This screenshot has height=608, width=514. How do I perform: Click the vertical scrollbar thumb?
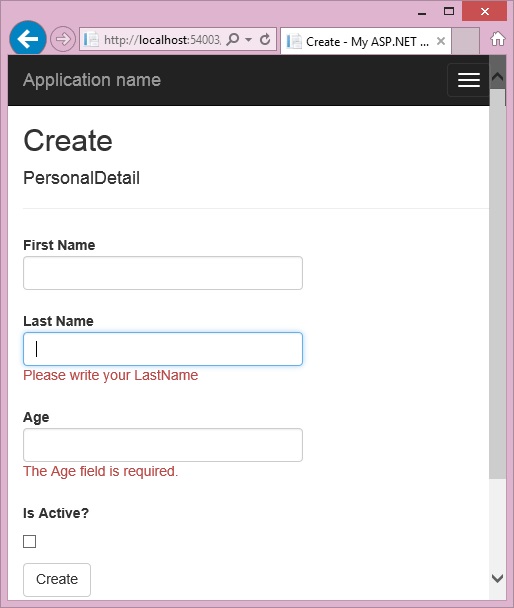pyautogui.click(x=497, y=284)
